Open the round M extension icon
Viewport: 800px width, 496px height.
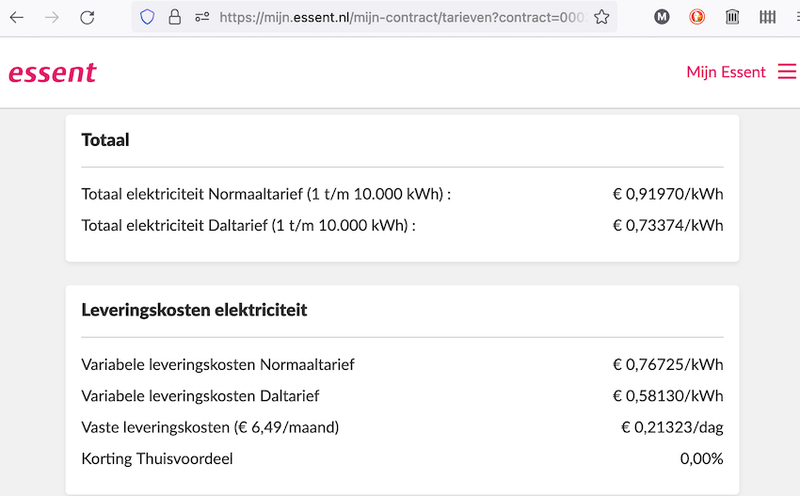click(662, 17)
